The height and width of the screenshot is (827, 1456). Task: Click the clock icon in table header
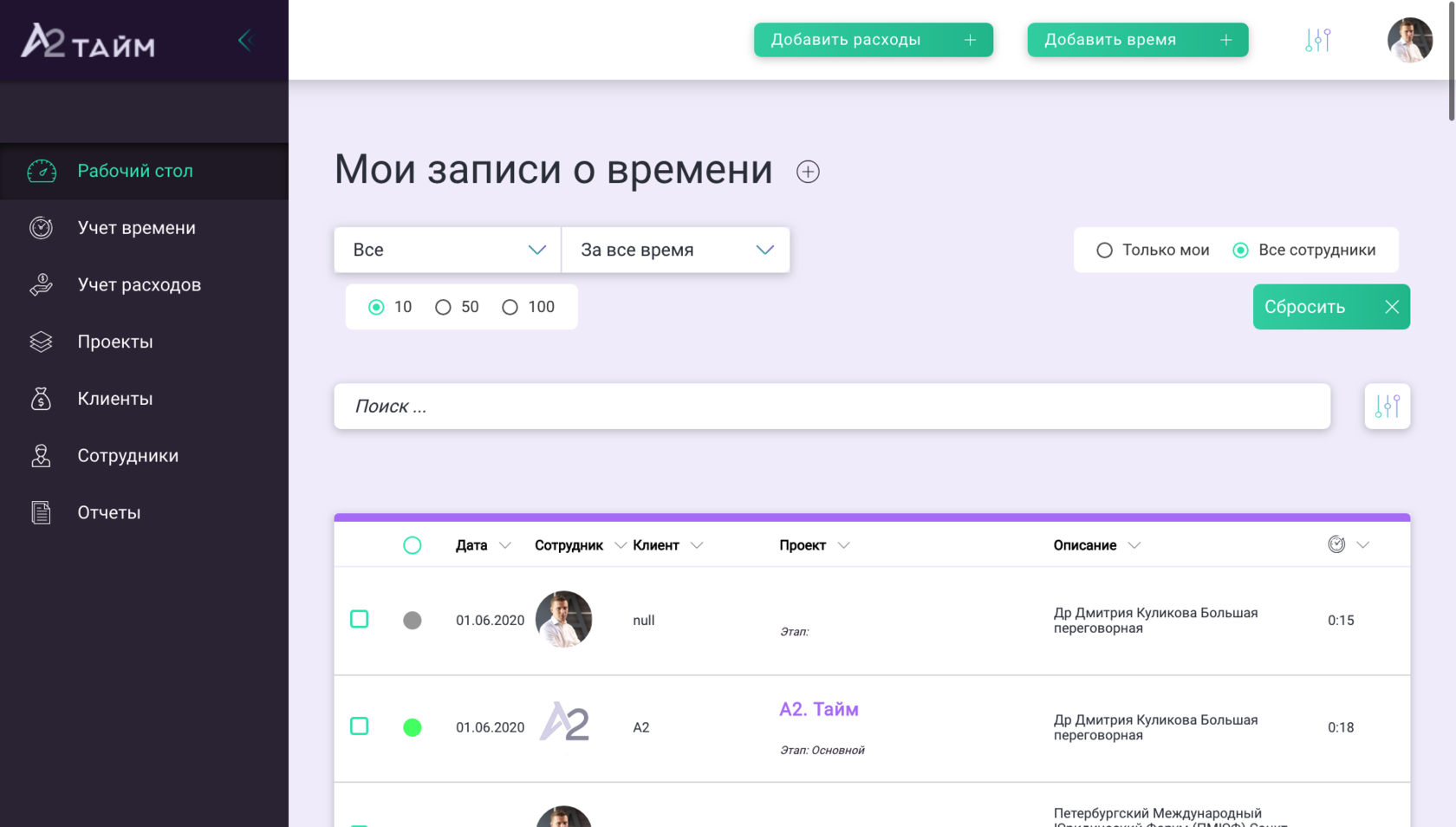1336,544
